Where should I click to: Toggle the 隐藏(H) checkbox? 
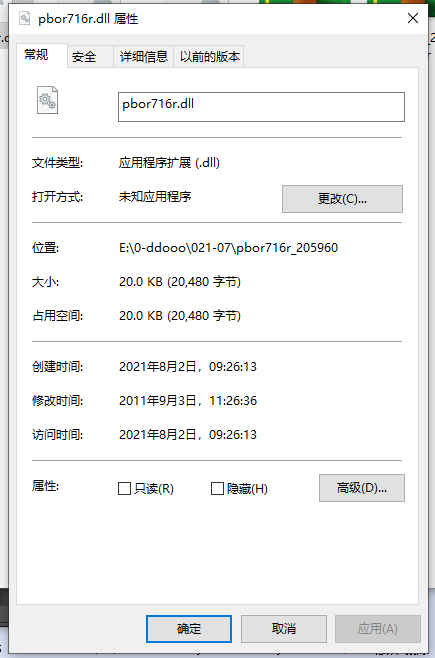pyautogui.click(x=217, y=488)
